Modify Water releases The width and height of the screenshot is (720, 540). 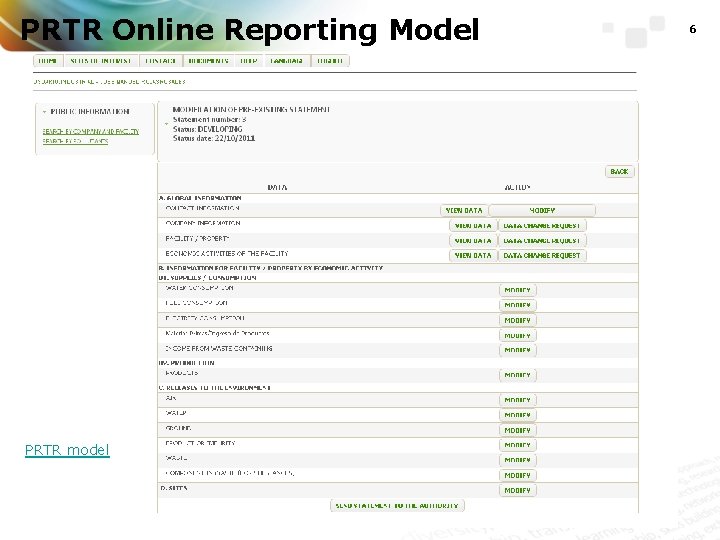point(518,415)
